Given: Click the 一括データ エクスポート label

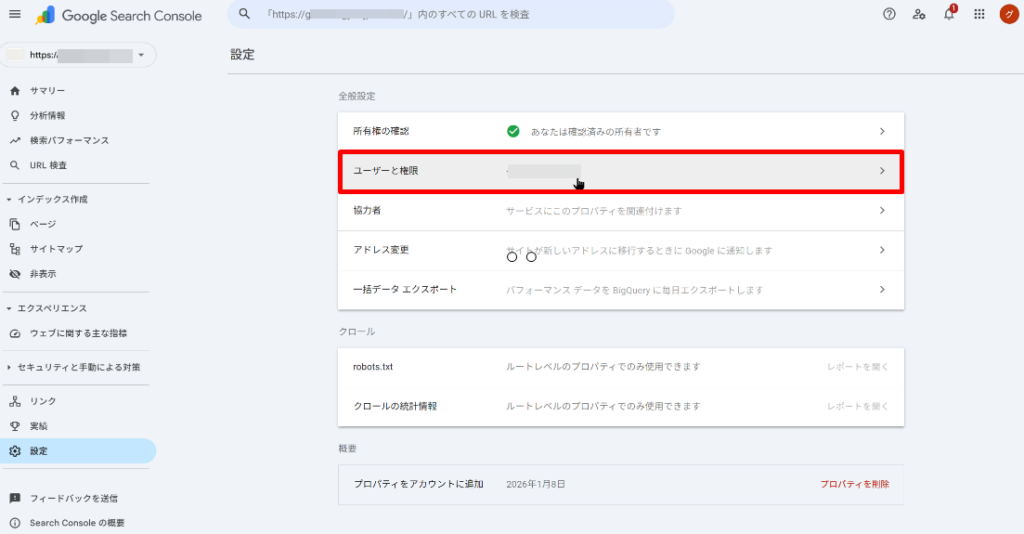Looking at the screenshot, I should 405,289.
